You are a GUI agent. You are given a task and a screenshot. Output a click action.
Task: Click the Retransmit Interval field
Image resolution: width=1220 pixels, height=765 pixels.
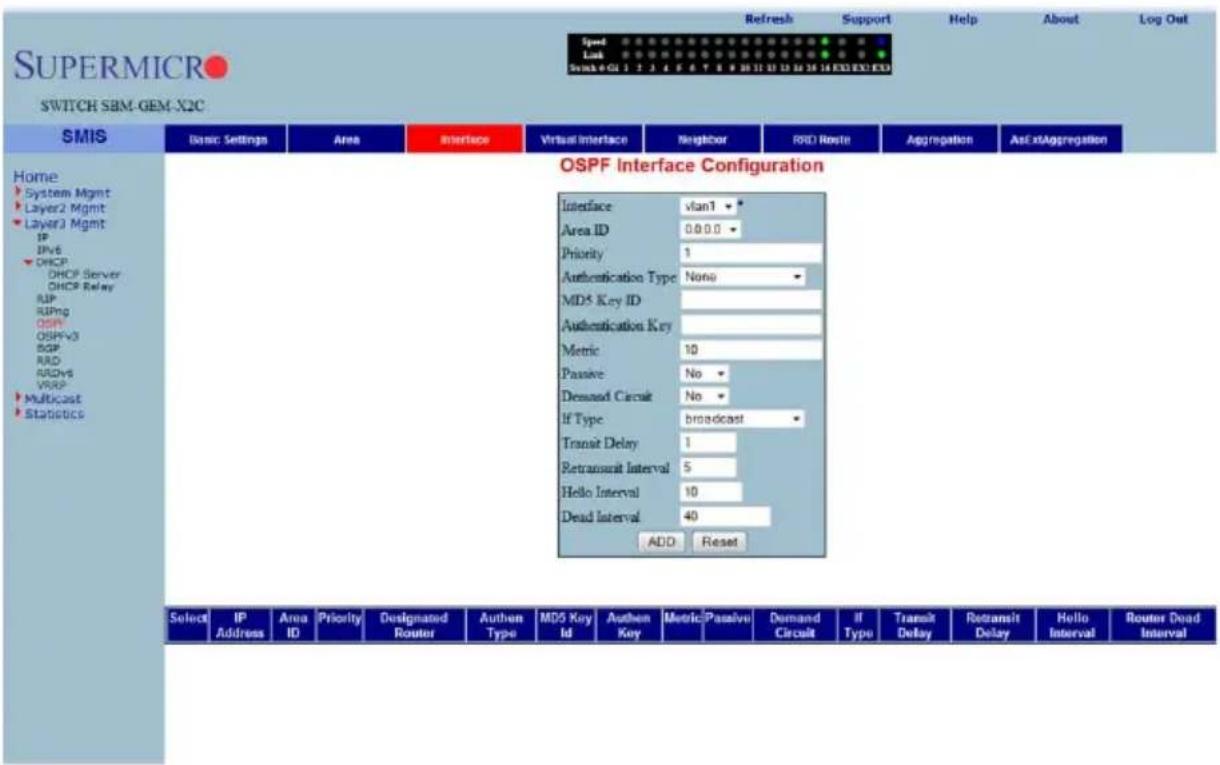tap(708, 467)
